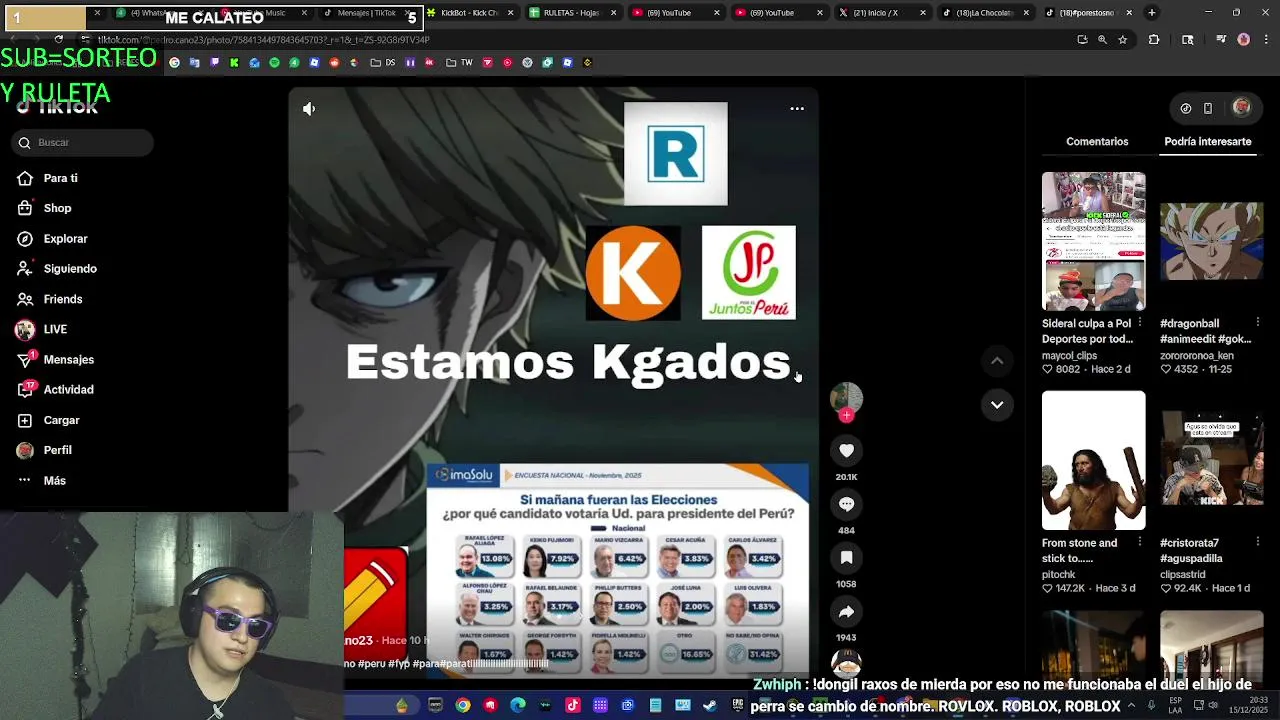Open top-right TikTok profile avatar

[x=1241, y=108]
